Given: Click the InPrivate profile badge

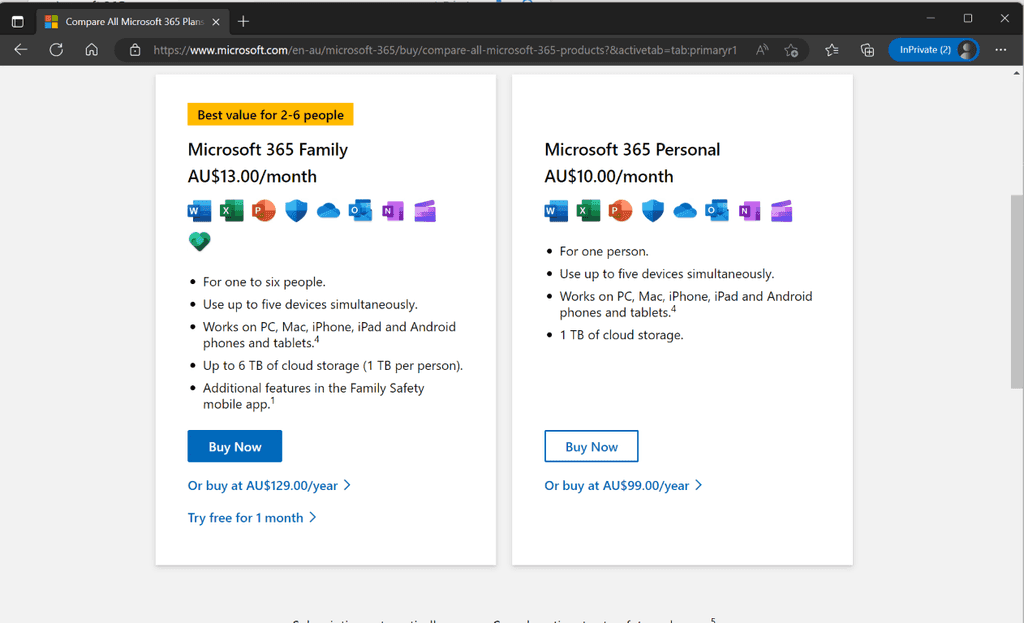Looking at the screenshot, I should 933,49.
